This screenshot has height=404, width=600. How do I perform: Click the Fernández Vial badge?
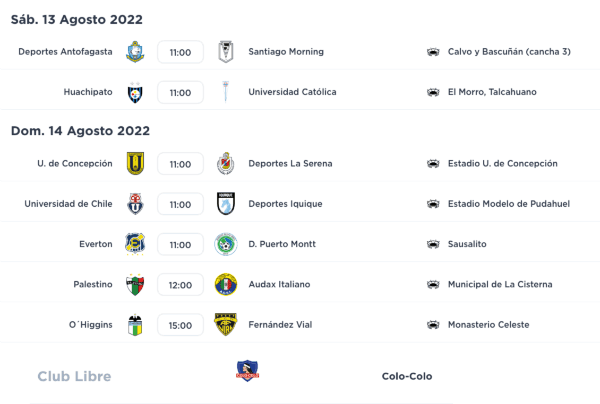[225, 324]
